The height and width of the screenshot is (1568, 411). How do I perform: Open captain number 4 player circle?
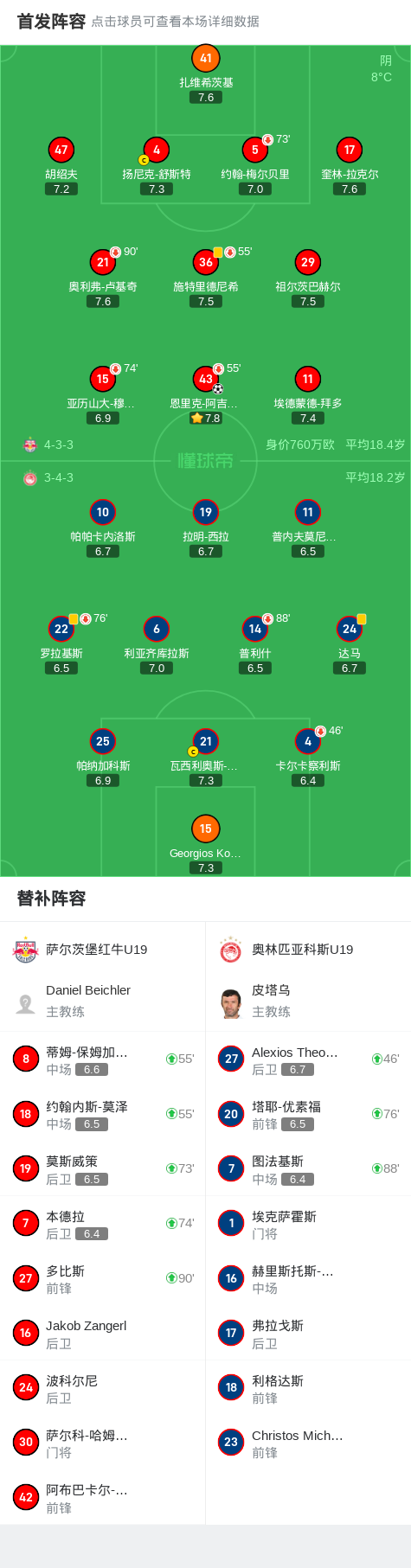157,150
